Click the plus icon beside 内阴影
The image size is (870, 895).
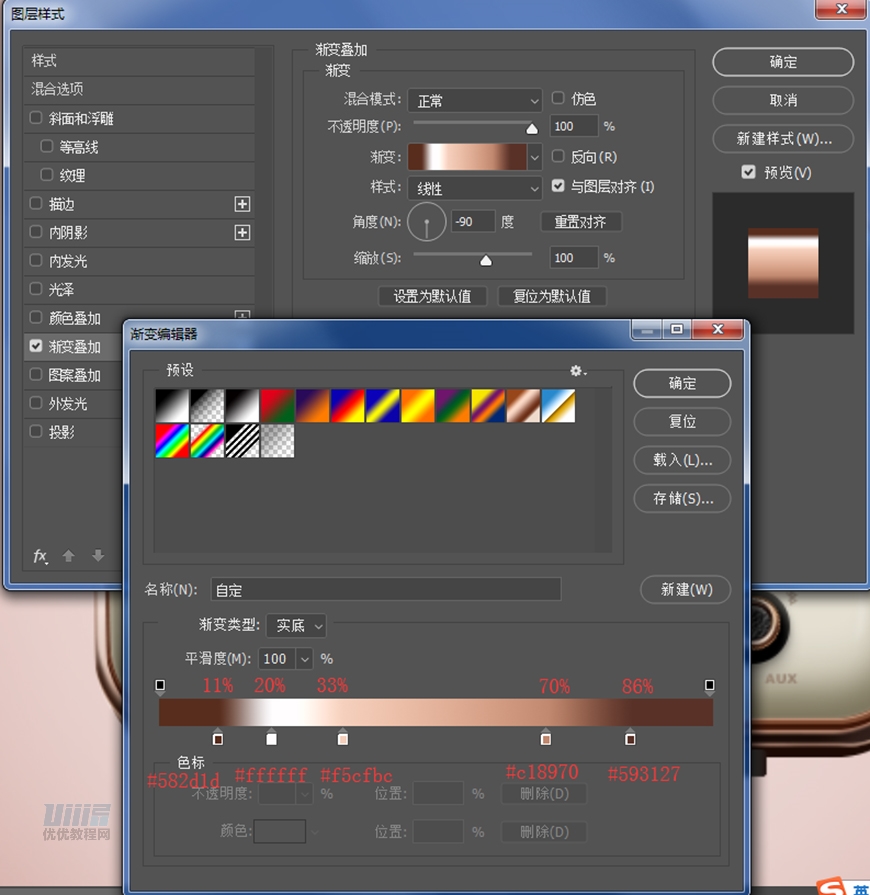pos(242,233)
